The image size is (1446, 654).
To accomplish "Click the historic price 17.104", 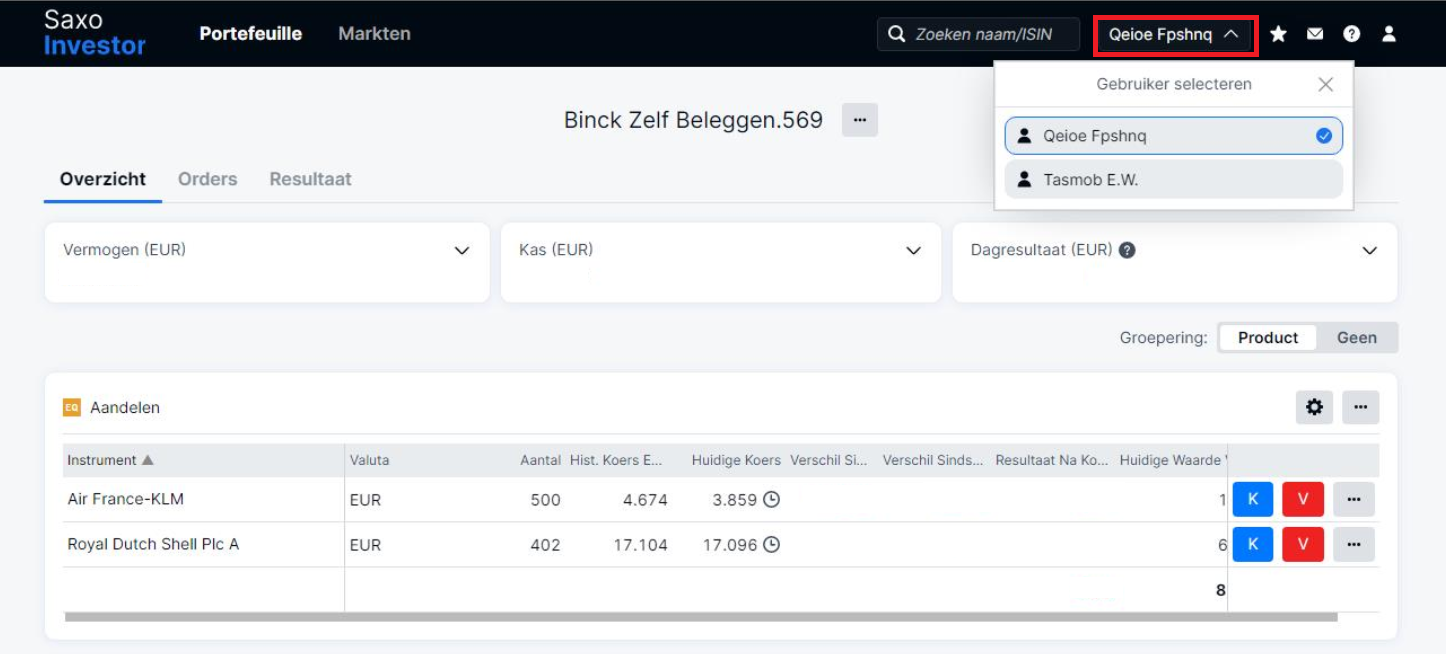I will tap(641, 545).
